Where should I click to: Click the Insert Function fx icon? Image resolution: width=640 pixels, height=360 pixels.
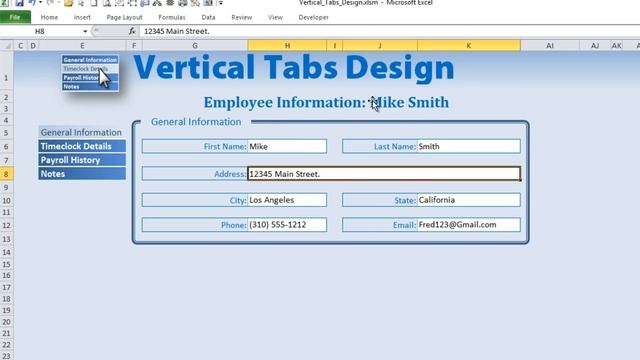tap(132, 31)
